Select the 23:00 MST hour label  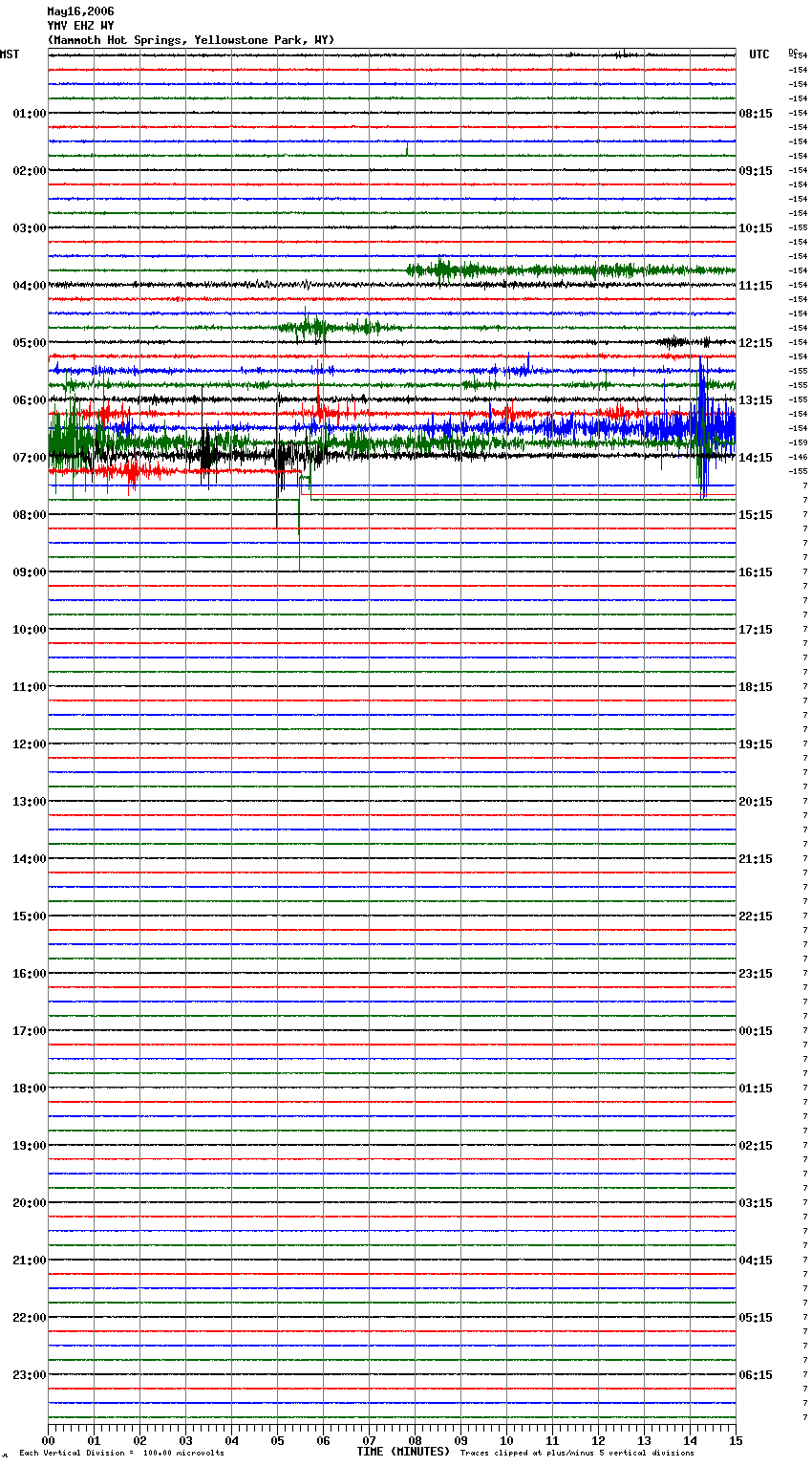pos(30,1375)
